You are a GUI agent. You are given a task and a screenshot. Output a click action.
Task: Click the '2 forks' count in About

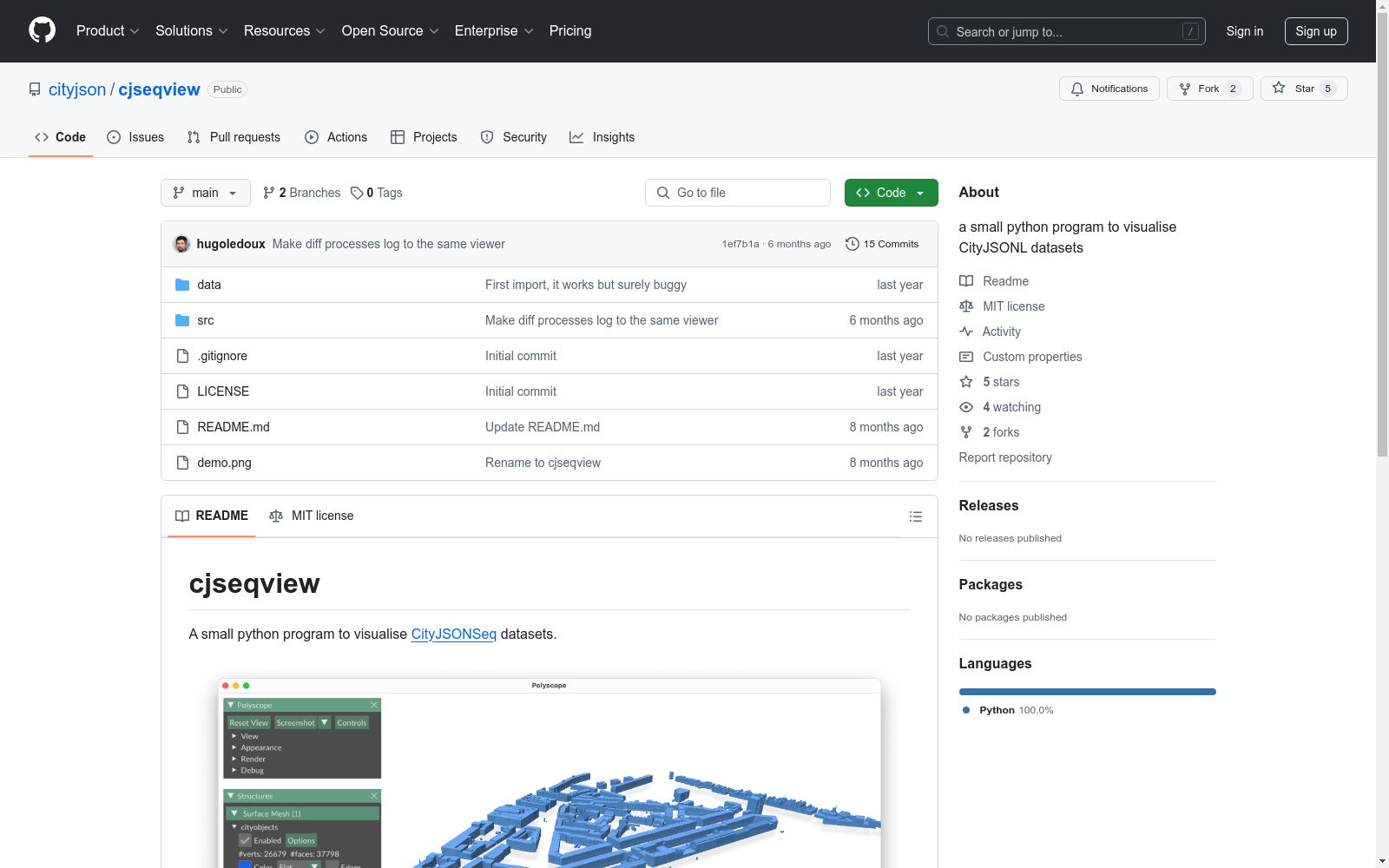click(x=1001, y=432)
